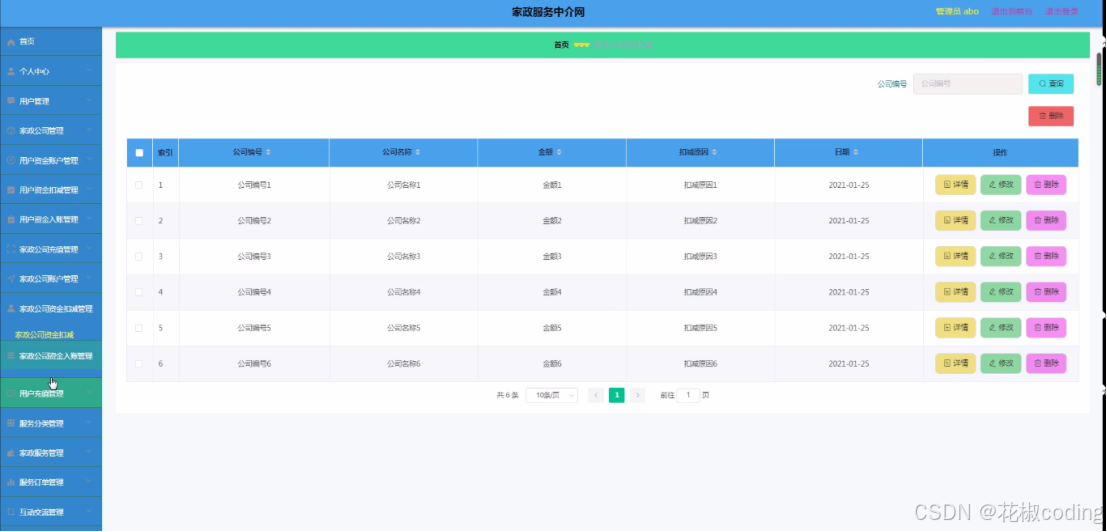The image size is (1107, 532).
Task: Click the vertical scrollbar on right edge
Action: pyautogui.click(x=1099, y=69)
